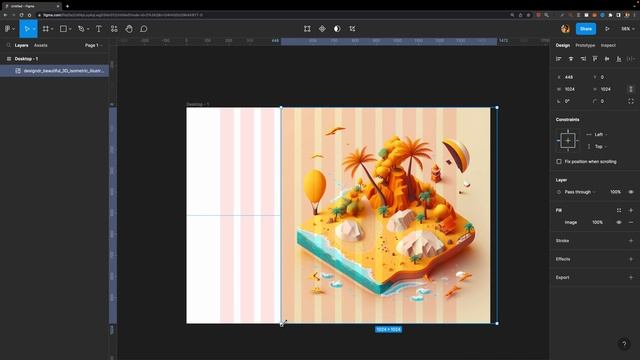This screenshot has height=360, width=640.
Task: Select the designdr_beautiful_3D_isometric image layer
Action: (54, 71)
